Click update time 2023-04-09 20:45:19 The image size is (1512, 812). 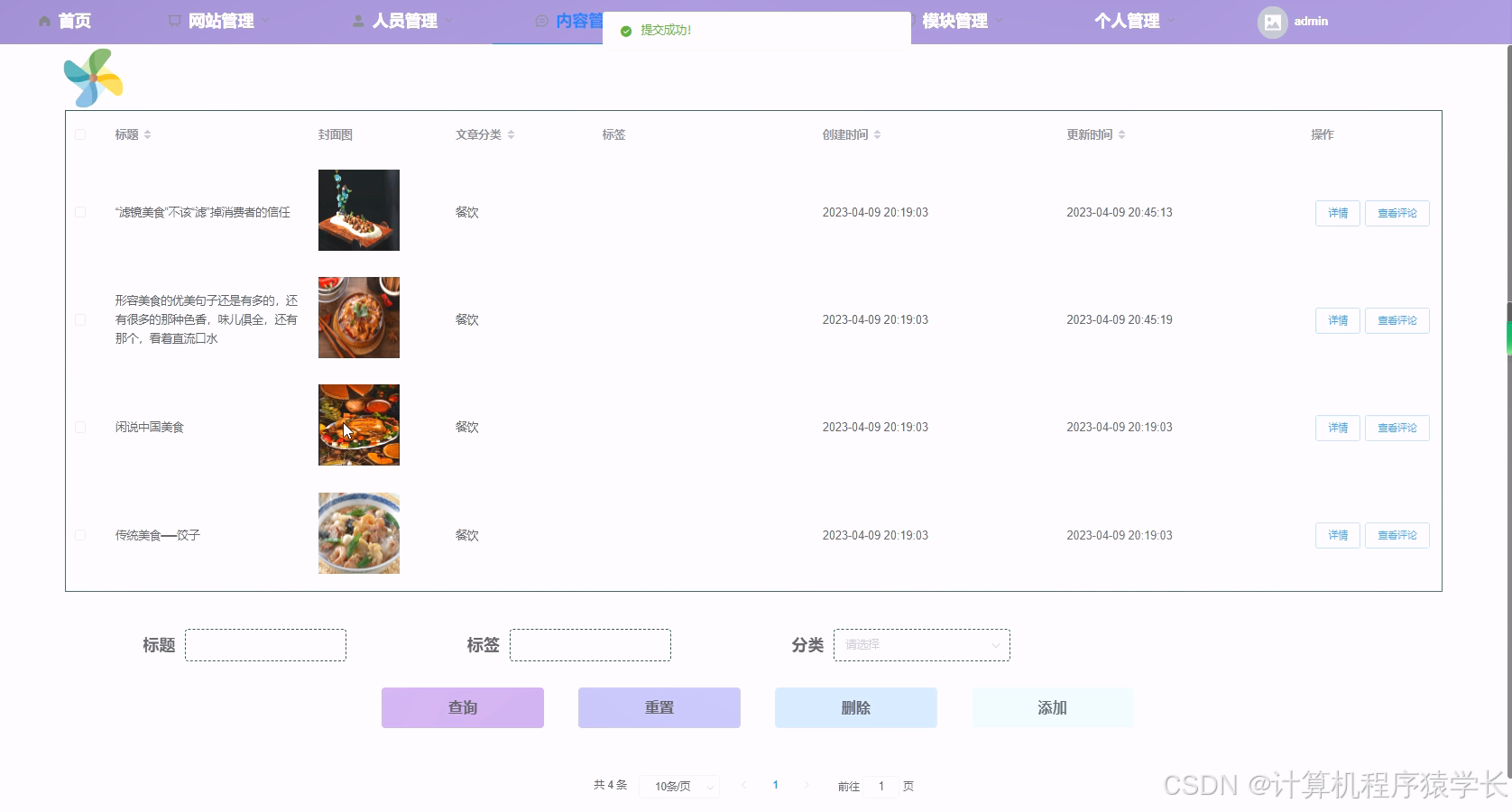point(1120,319)
